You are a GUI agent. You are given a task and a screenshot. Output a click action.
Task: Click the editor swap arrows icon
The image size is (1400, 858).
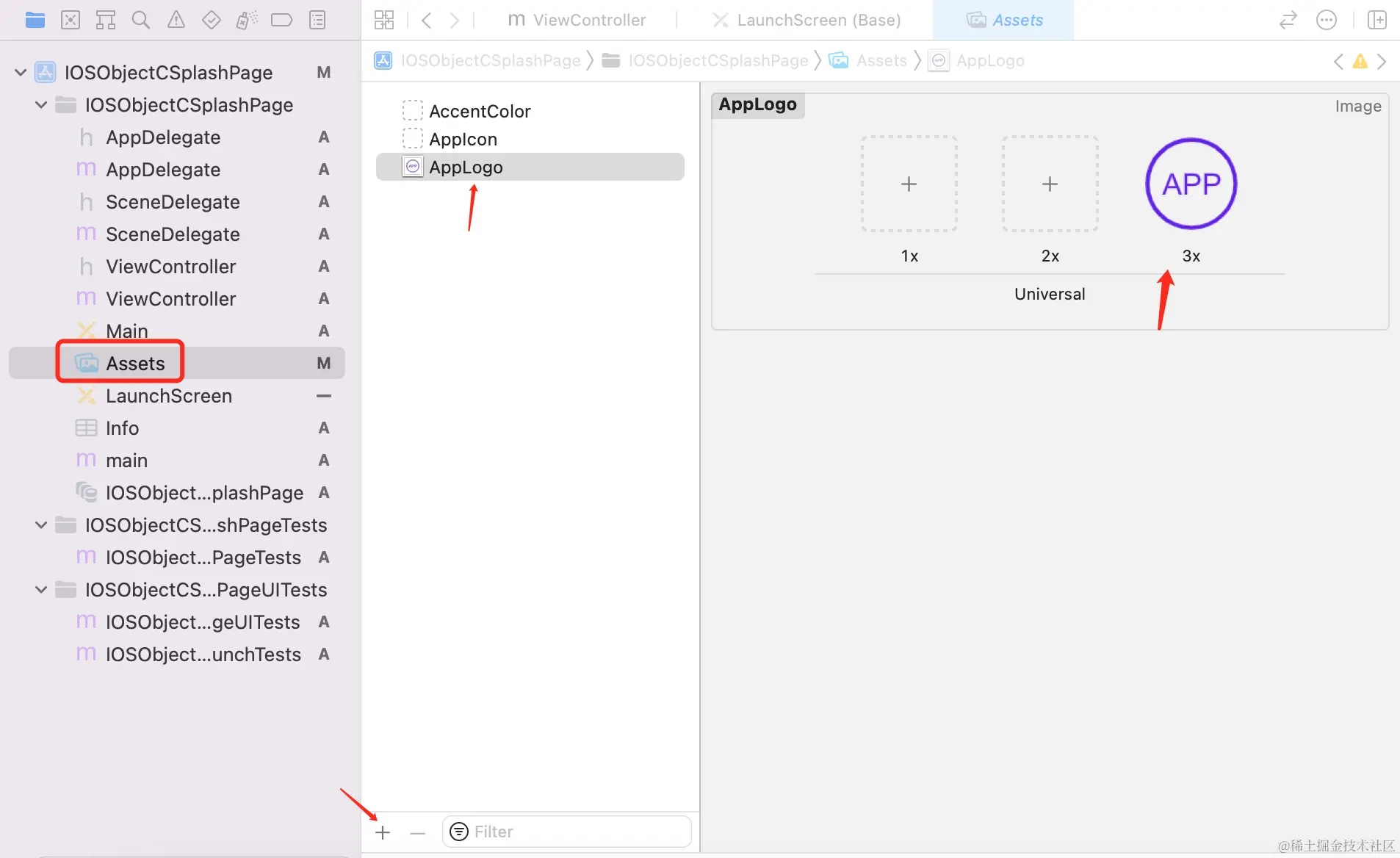tap(1288, 20)
